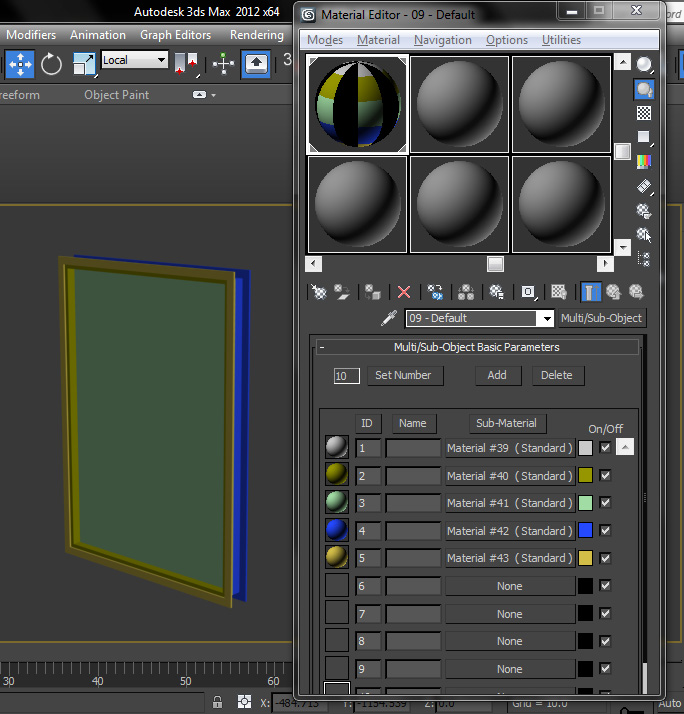Disable sub-material ID 3 checkbox
The height and width of the screenshot is (714, 684).
[605, 503]
